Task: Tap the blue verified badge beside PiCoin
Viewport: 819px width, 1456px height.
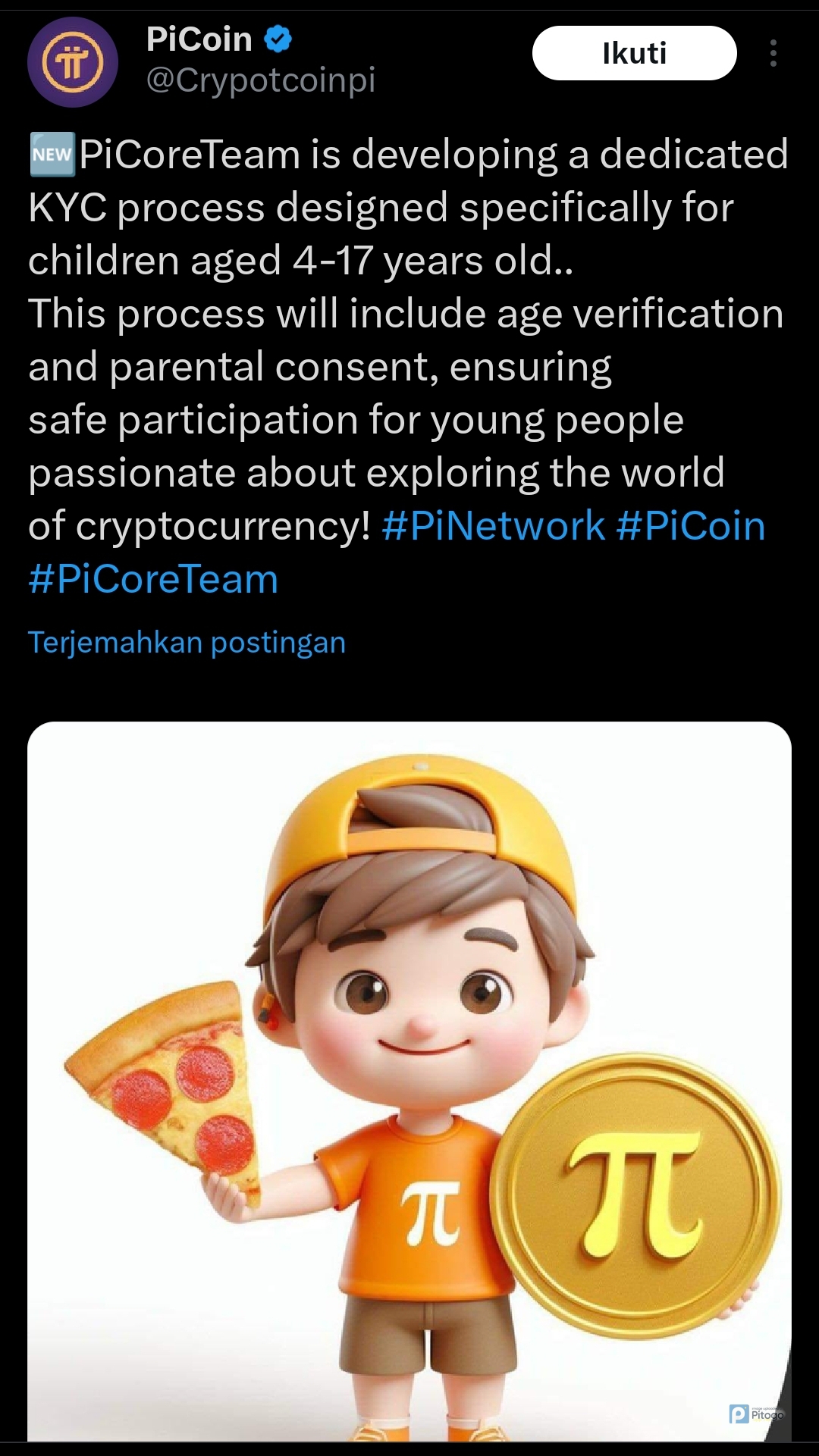Action: [278, 39]
